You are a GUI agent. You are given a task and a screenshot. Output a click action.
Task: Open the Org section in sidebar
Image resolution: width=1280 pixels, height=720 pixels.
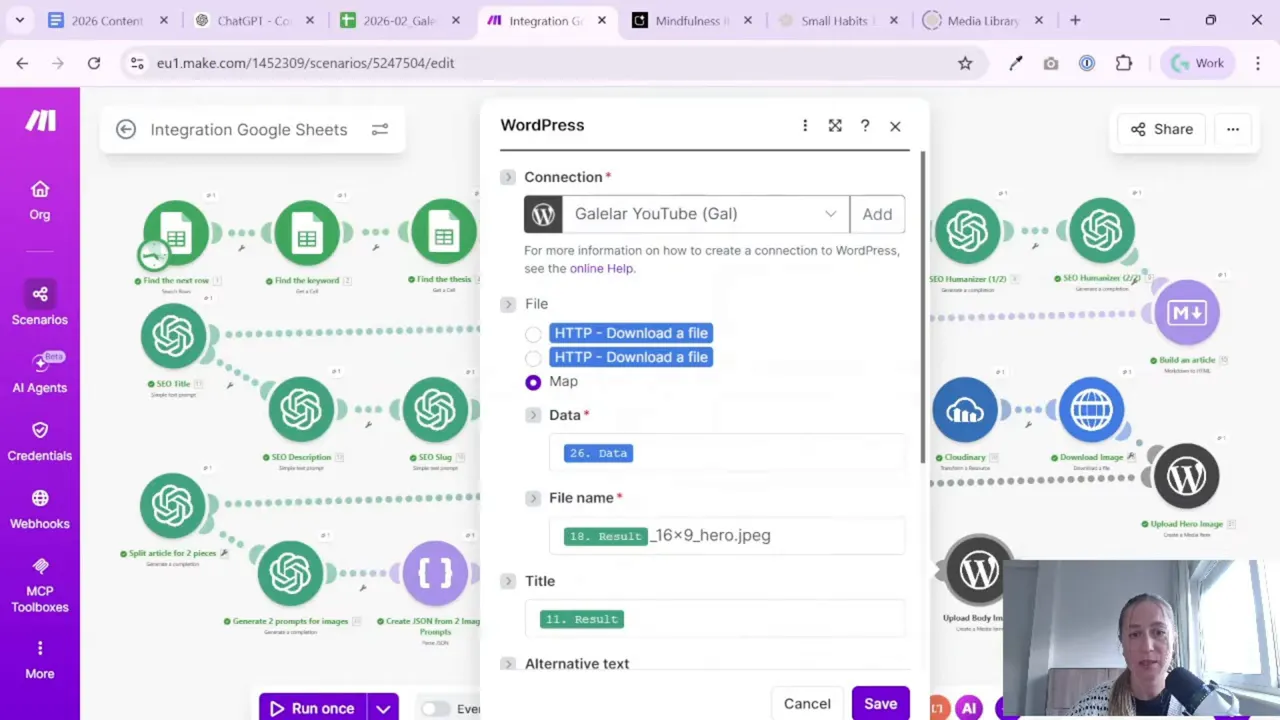[x=40, y=200]
